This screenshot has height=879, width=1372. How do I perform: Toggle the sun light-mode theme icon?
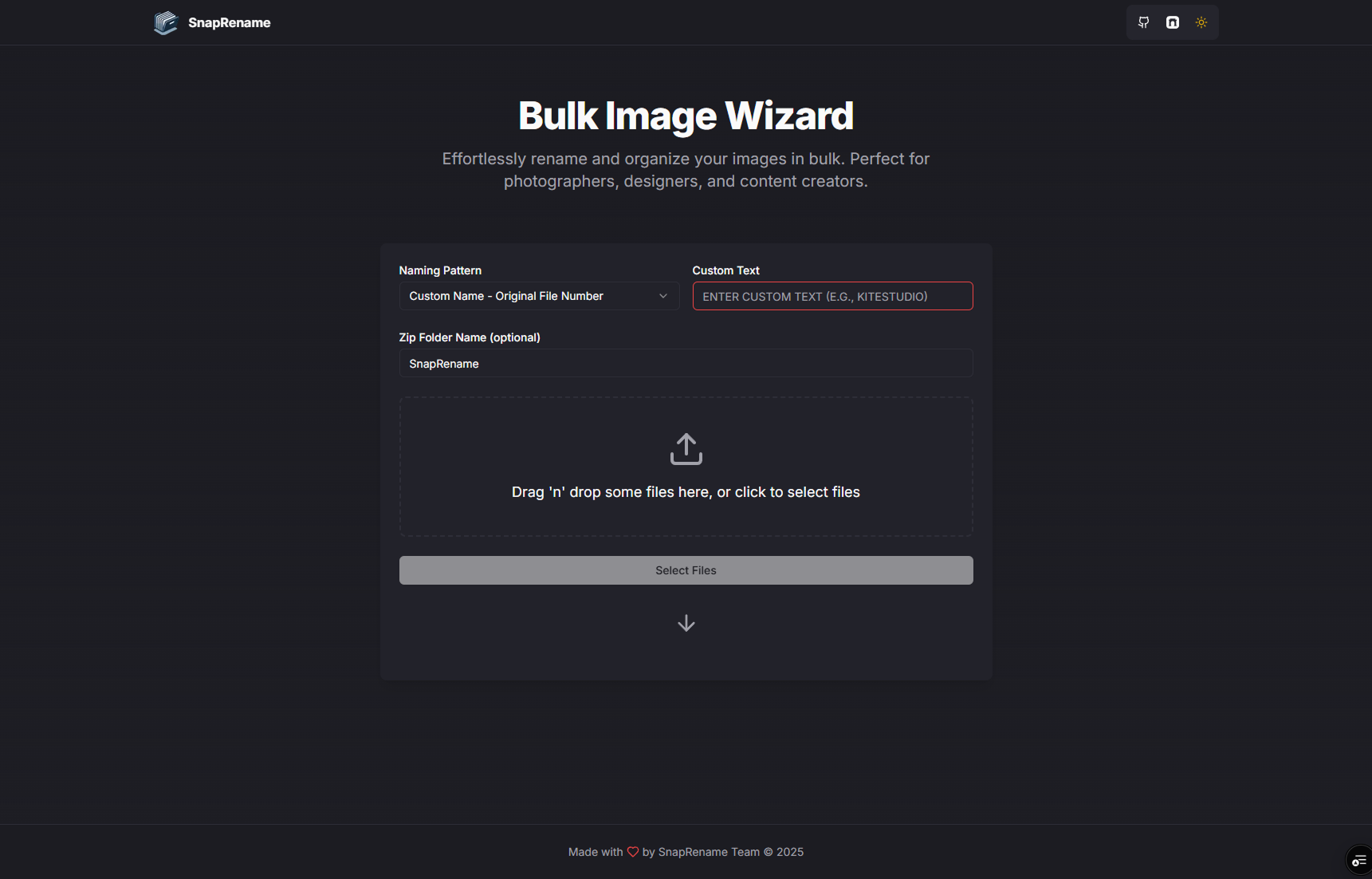(1201, 22)
